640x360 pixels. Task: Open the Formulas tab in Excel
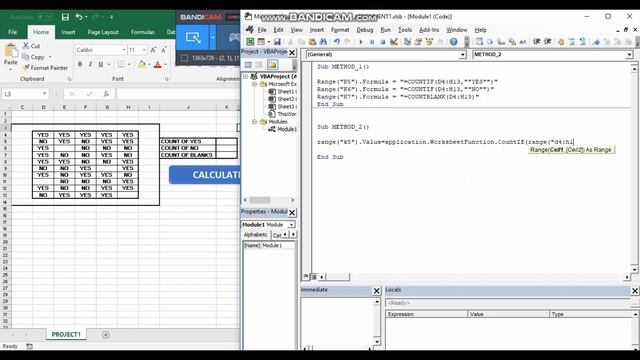(142, 32)
